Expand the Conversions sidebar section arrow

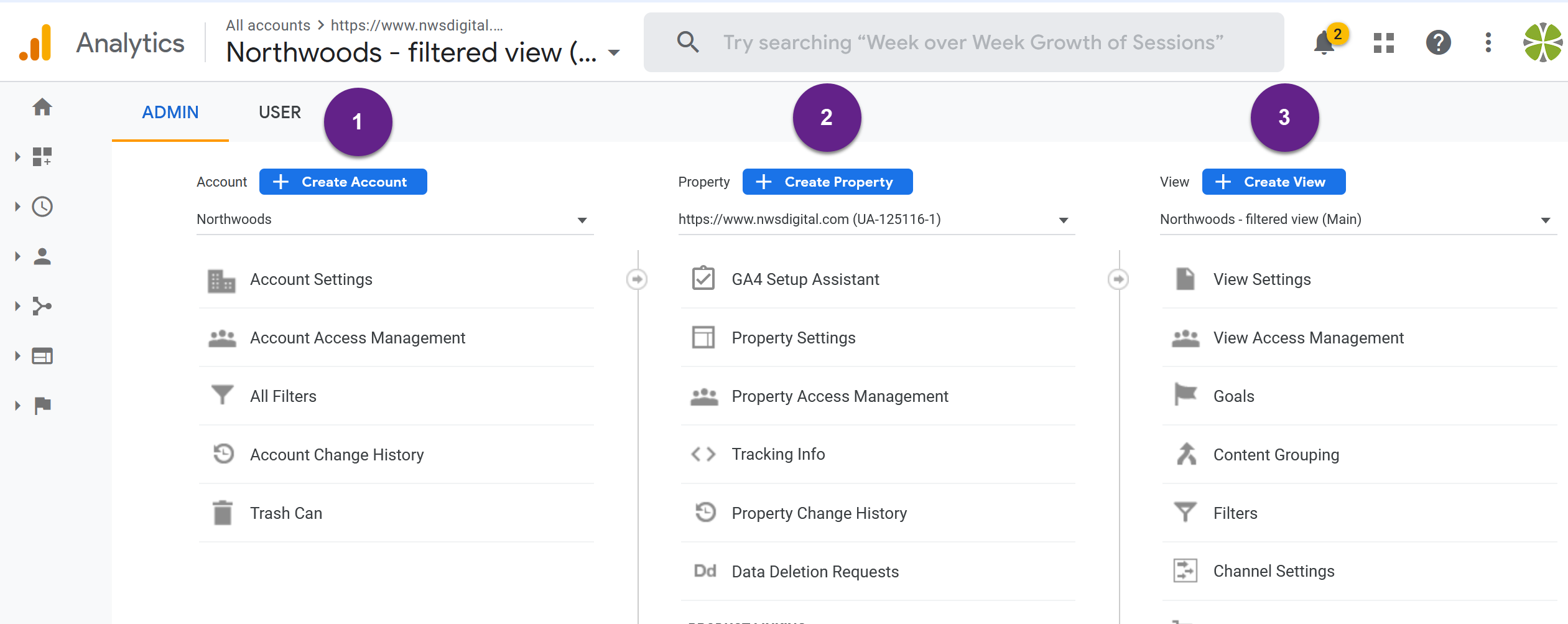[17, 406]
